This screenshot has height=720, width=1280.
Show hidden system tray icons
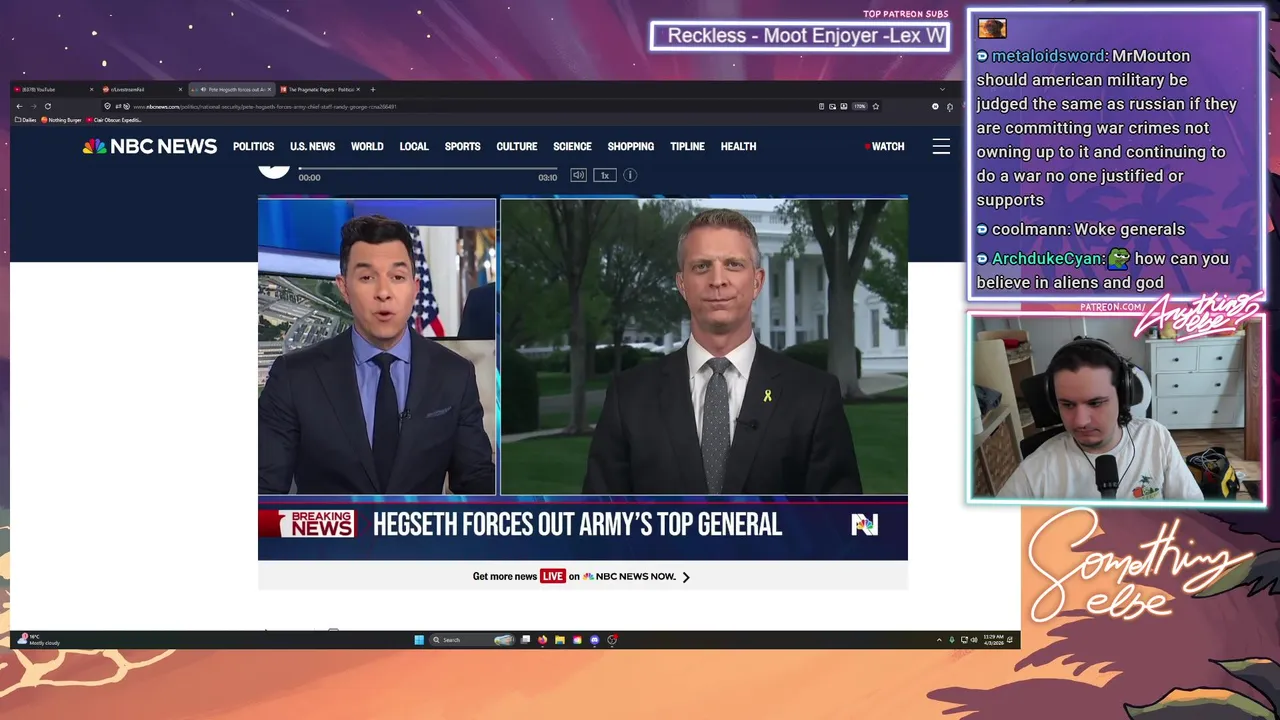[938, 640]
